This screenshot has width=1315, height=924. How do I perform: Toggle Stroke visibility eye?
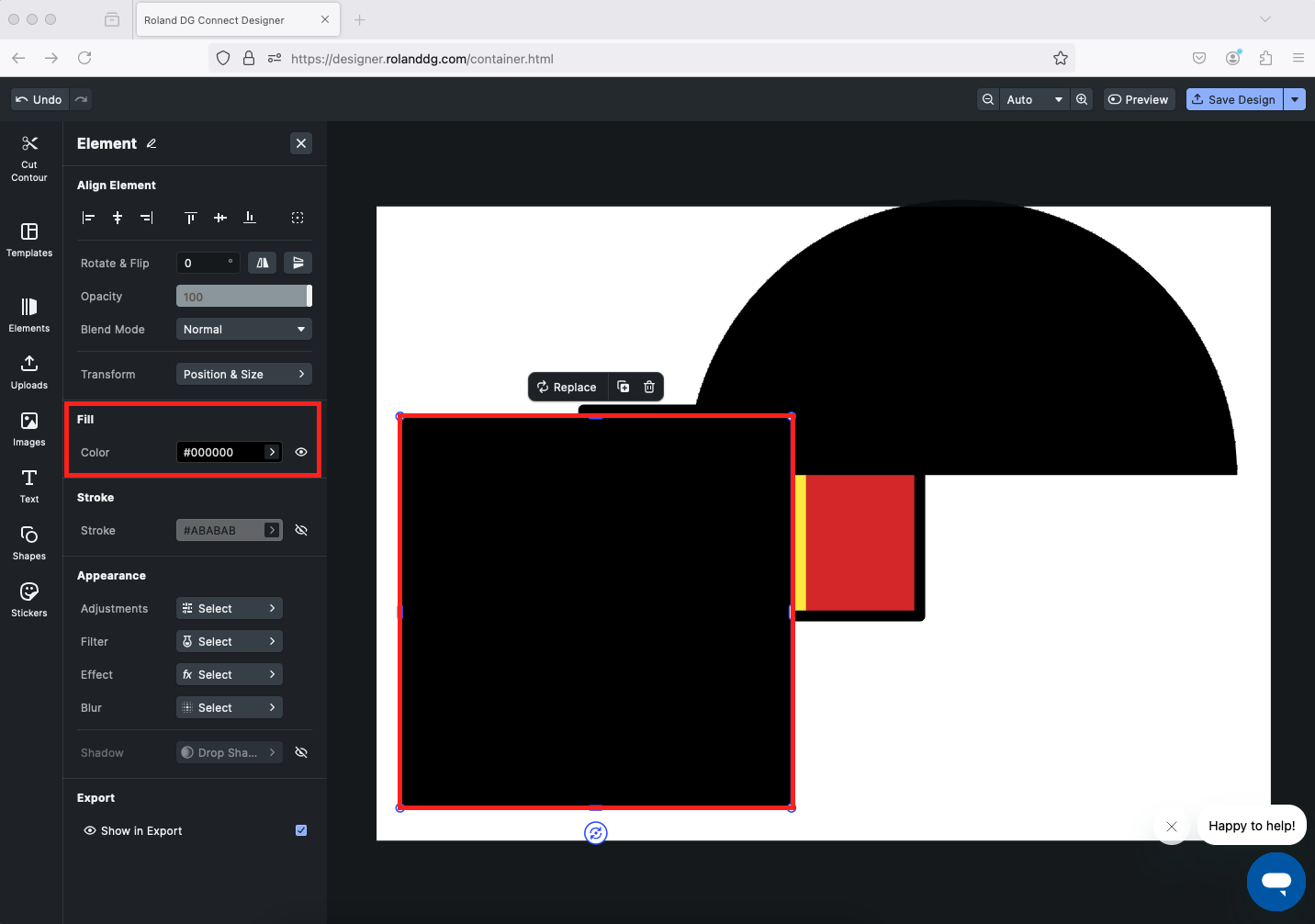click(301, 530)
